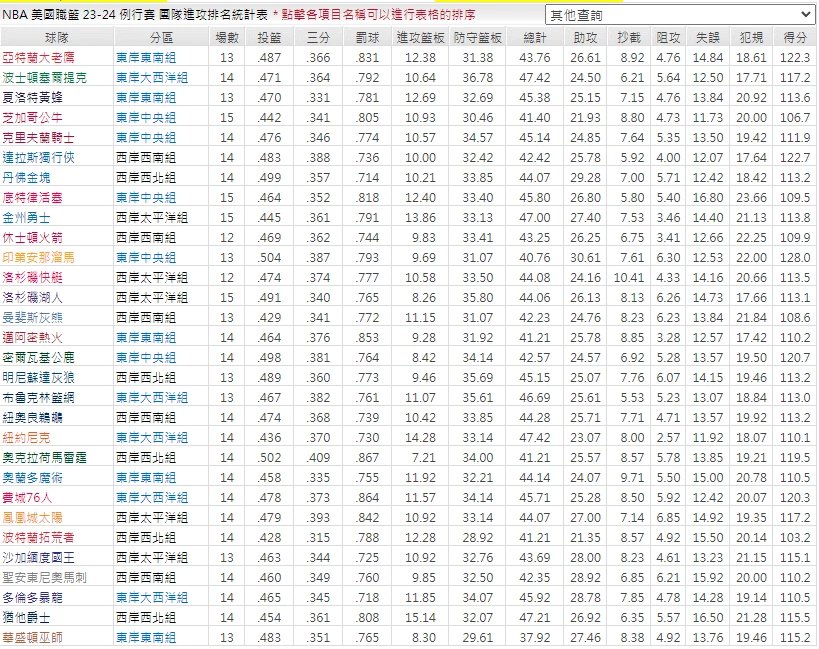Sort the table by 球隊 column header
This screenshot has width=819, height=649.
pyautogui.click(x=57, y=38)
